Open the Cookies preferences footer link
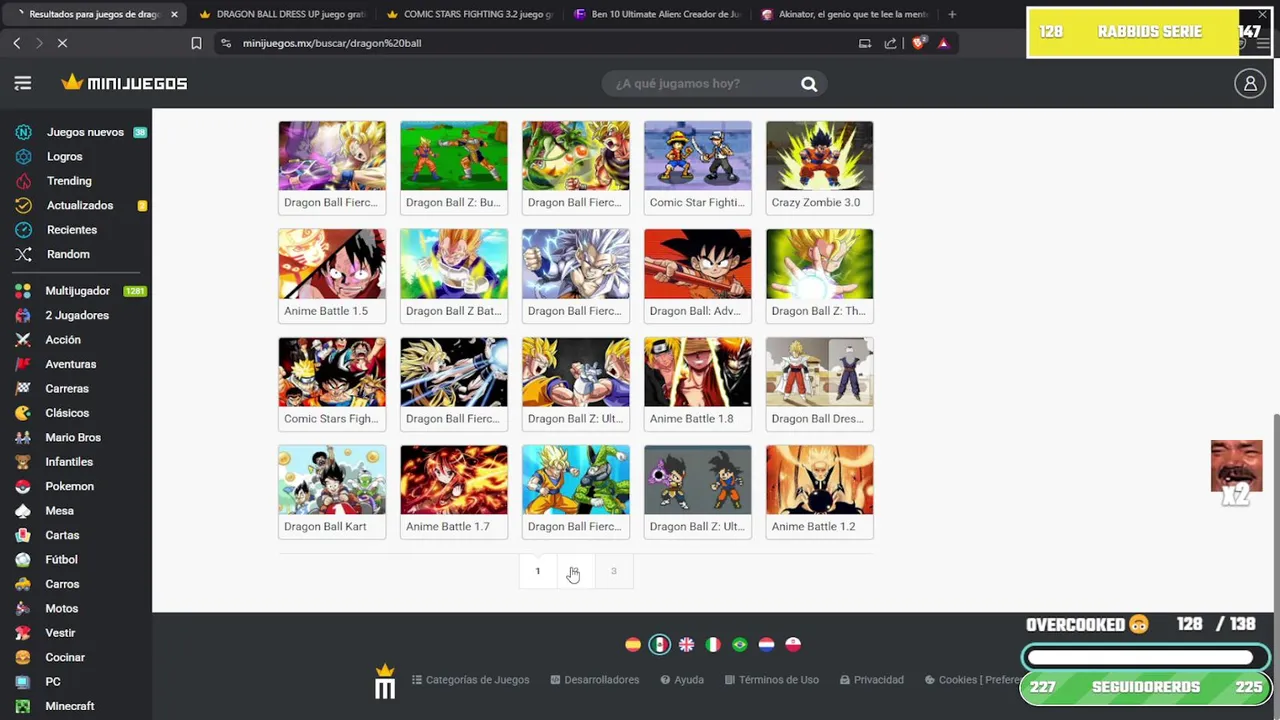The width and height of the screenshot is (1280, 720). 972,680
